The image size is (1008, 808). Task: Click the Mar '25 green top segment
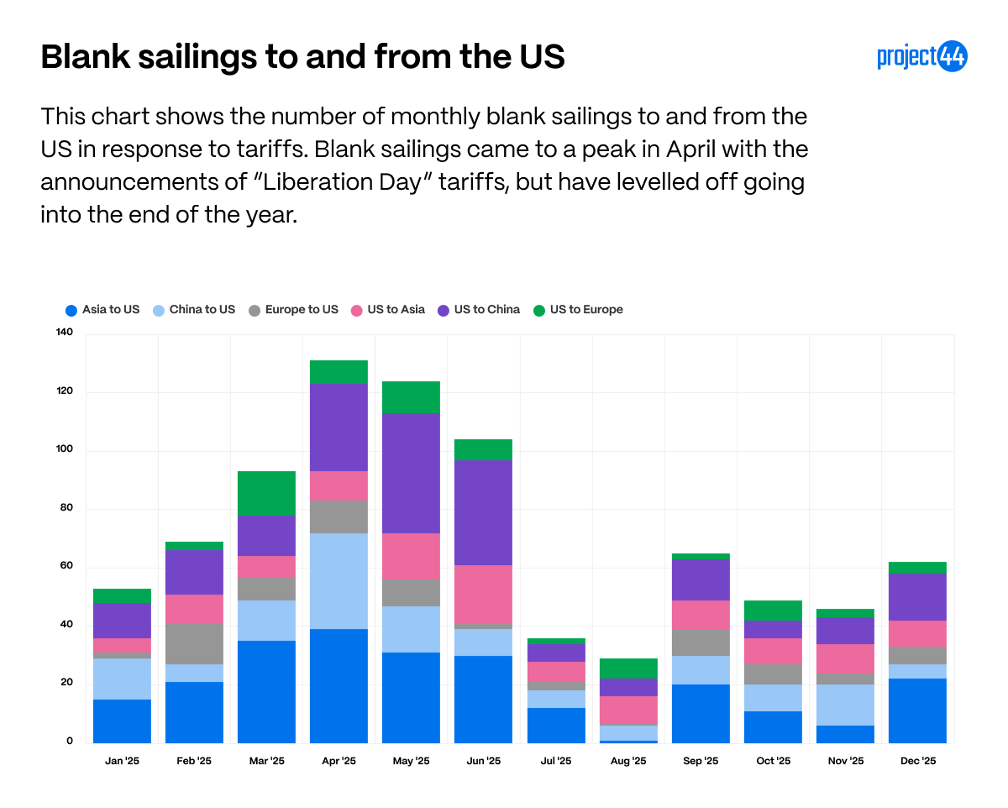[x=266, y=493]
